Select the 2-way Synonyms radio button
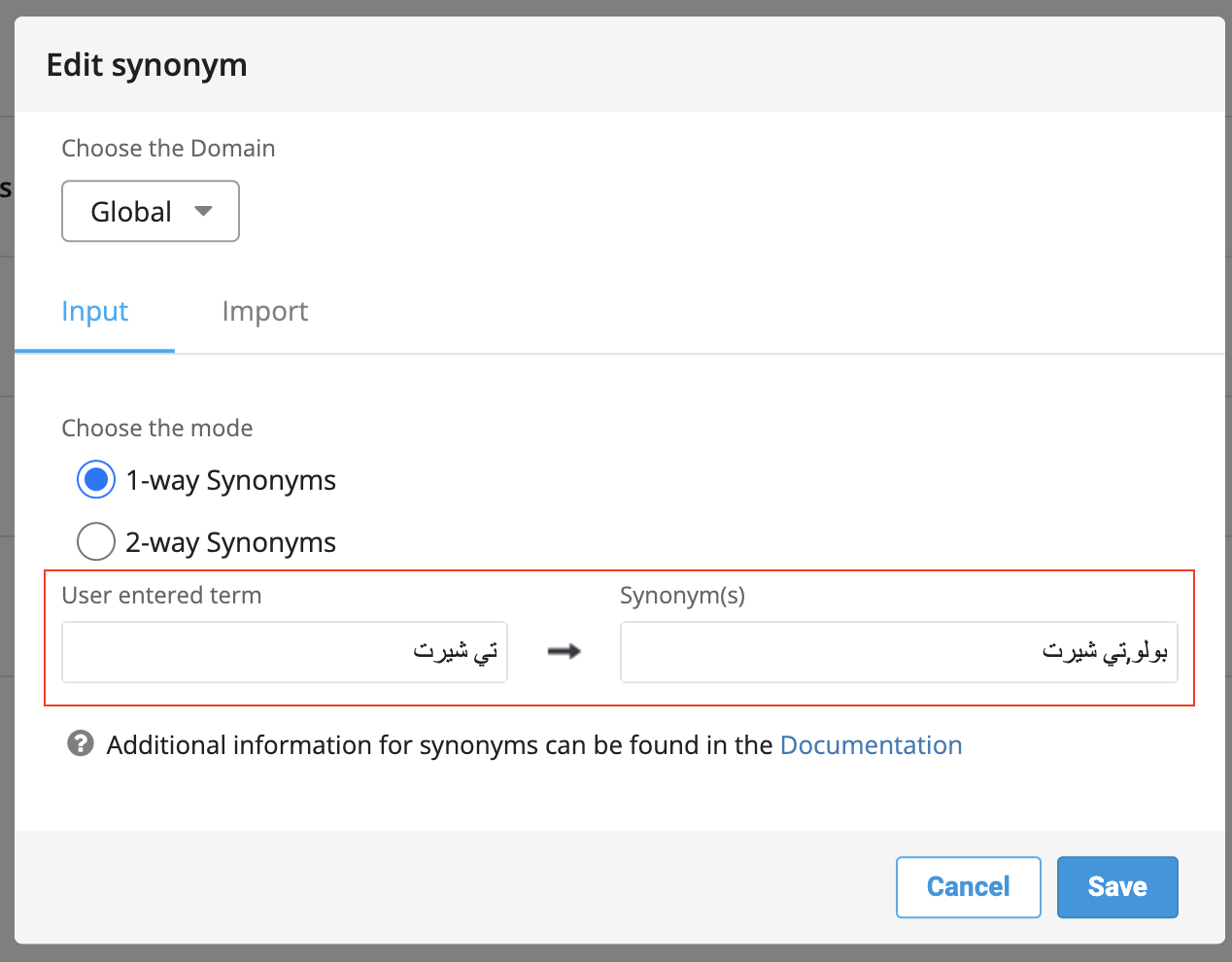Screen dimensions: 1232x962 (x=96, y=541)
